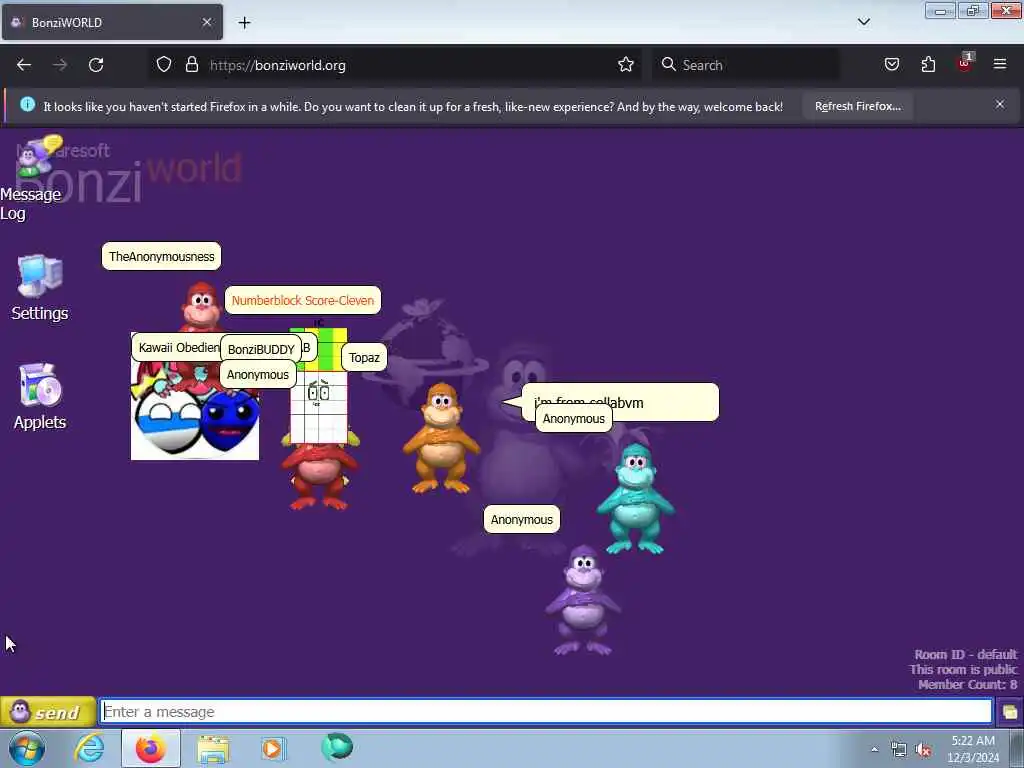Image resolution: width=1024 pixels, height=768 pixels.
Task: Go back with browser back arrow
Action: [24, 65]
